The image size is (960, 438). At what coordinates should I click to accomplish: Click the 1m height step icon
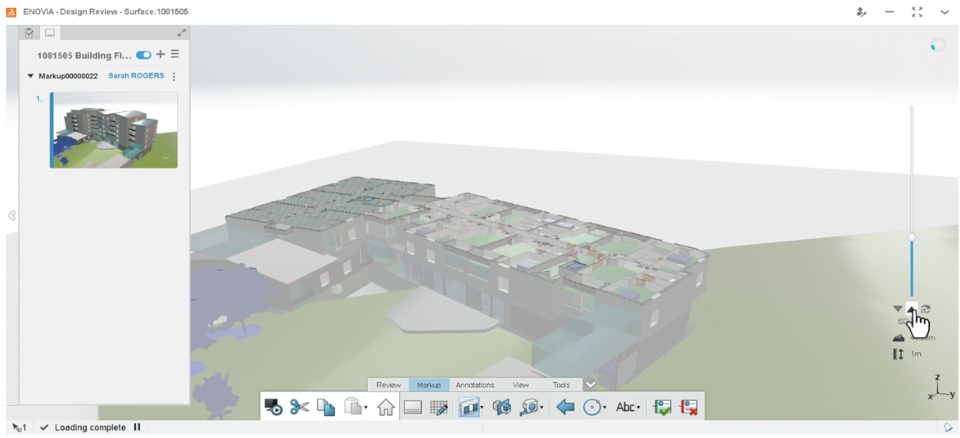[x=898, y=354]
